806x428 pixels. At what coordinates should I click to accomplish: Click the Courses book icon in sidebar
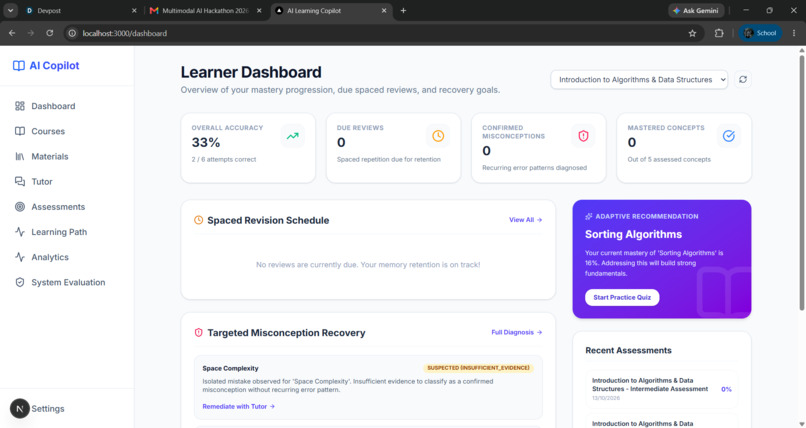point(20,131)
